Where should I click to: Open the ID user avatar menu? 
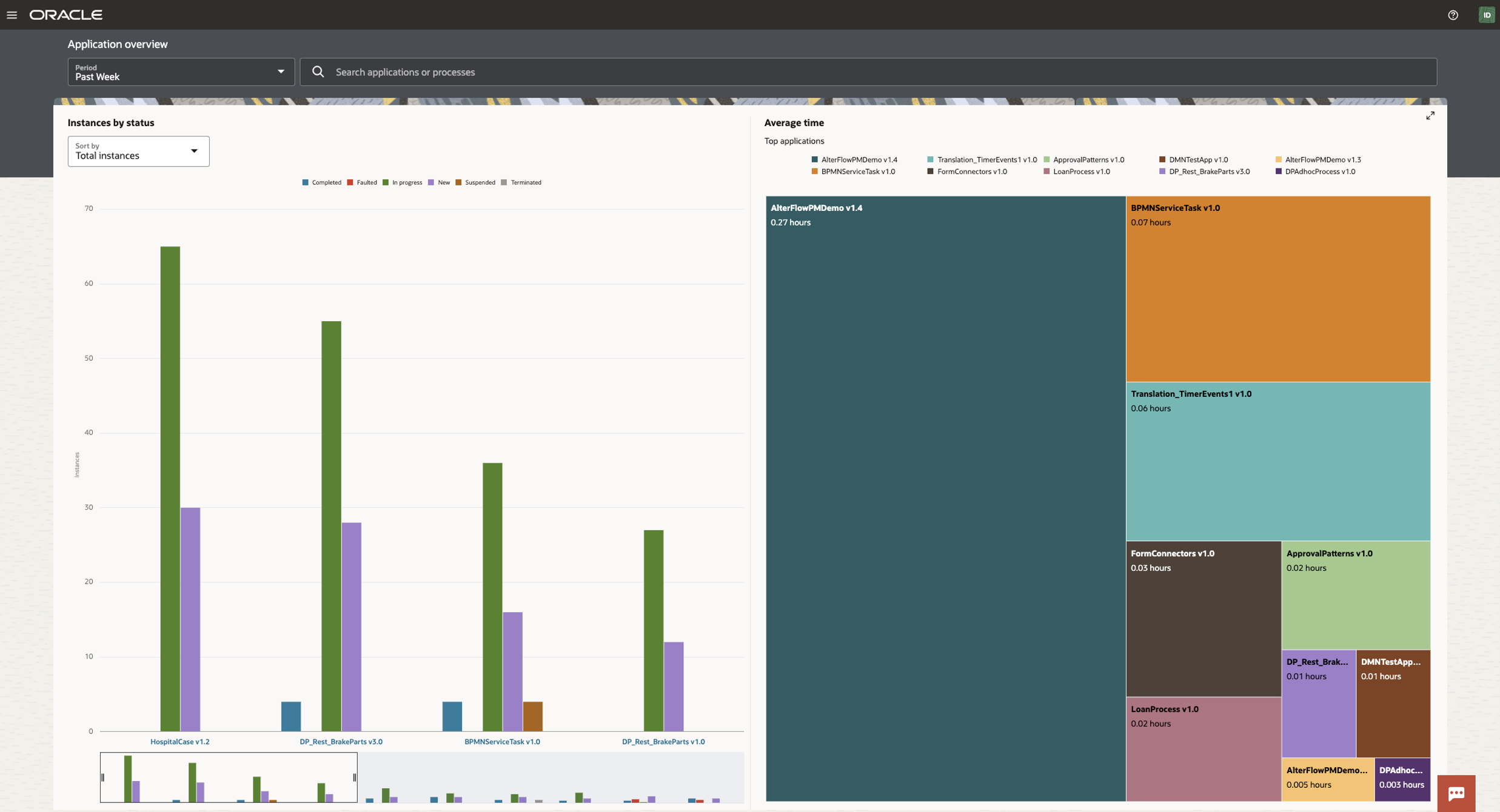(1487, 15)
